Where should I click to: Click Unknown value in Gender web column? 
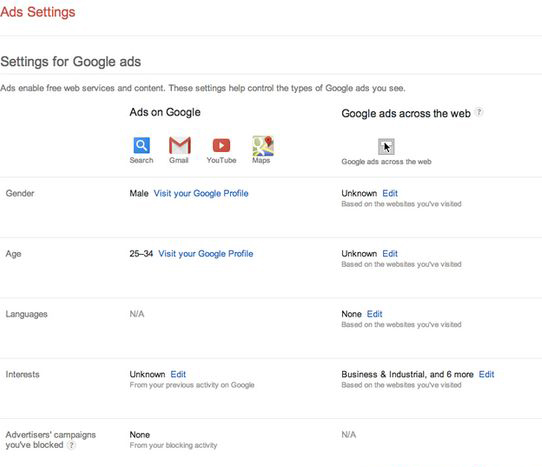click(x=359, y=193)
